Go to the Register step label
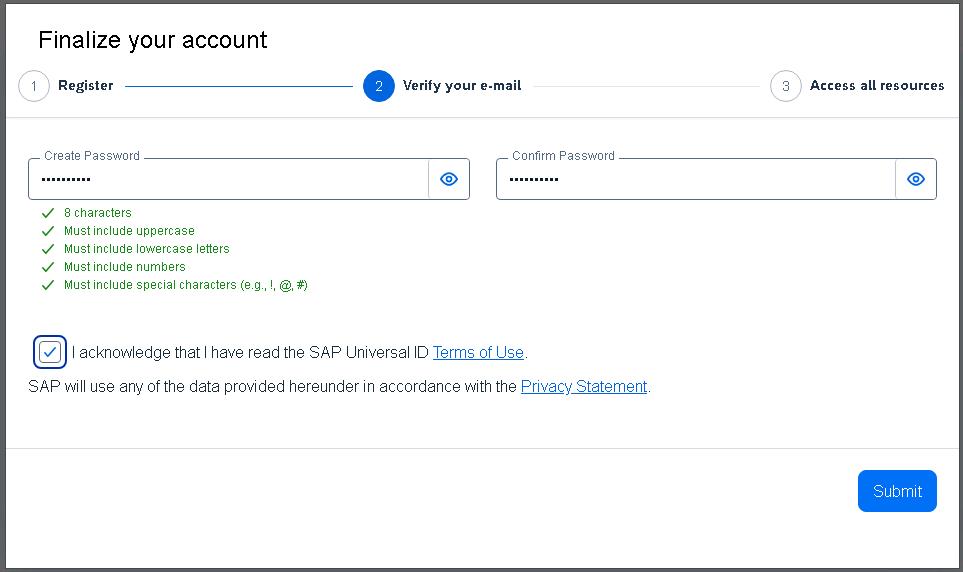Image resolution: width=963 pixels, height=572 pixels. click(x=85, y=86)
